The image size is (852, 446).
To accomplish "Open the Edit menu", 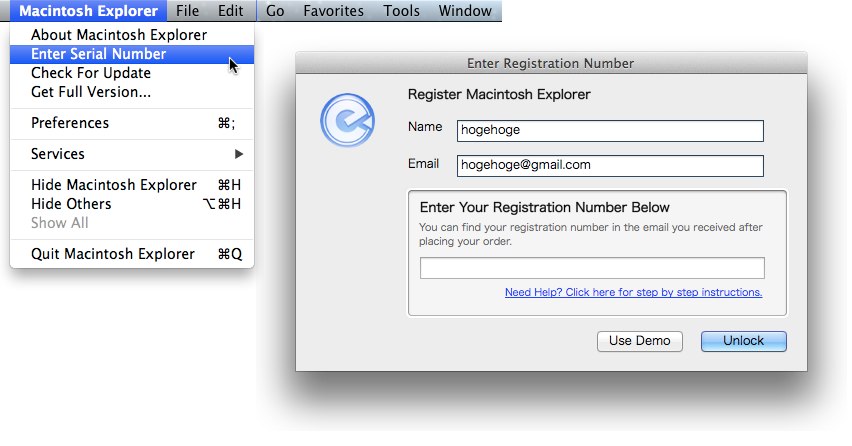I will 231,11.
